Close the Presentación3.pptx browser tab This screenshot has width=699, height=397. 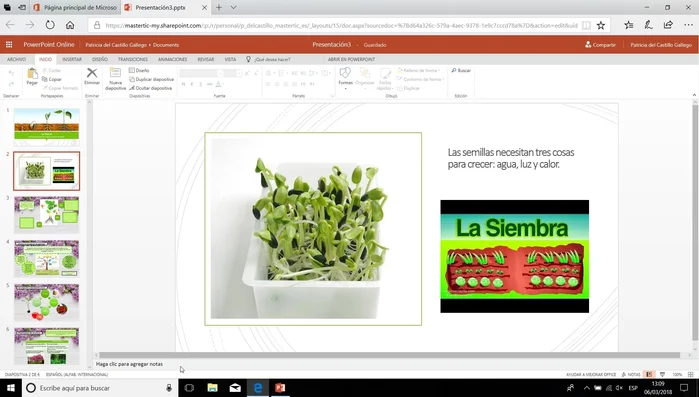click(204, 8)
